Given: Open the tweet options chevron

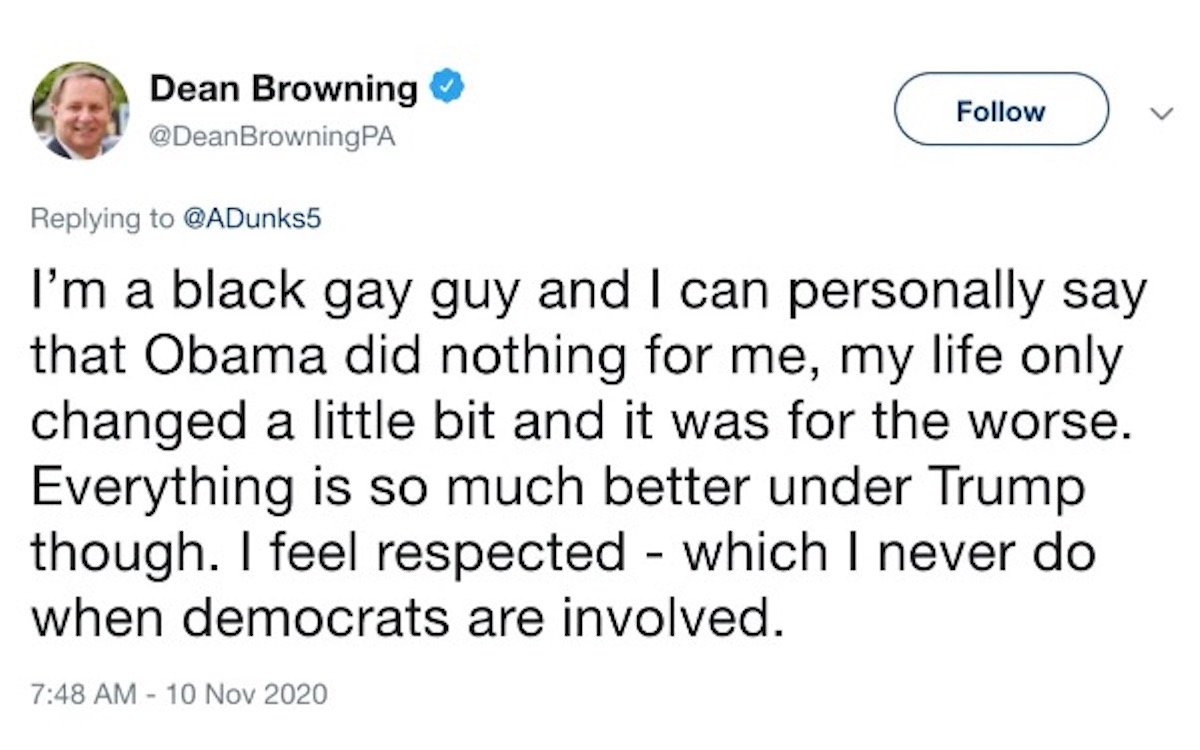Looking at the screenshot, I should (x=1160, y=115).
